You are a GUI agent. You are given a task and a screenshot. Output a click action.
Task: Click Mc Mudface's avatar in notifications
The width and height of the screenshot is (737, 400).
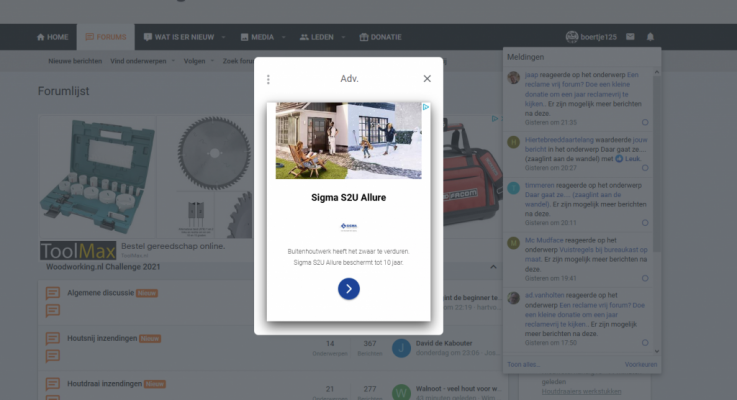click(x=513, y=243)
